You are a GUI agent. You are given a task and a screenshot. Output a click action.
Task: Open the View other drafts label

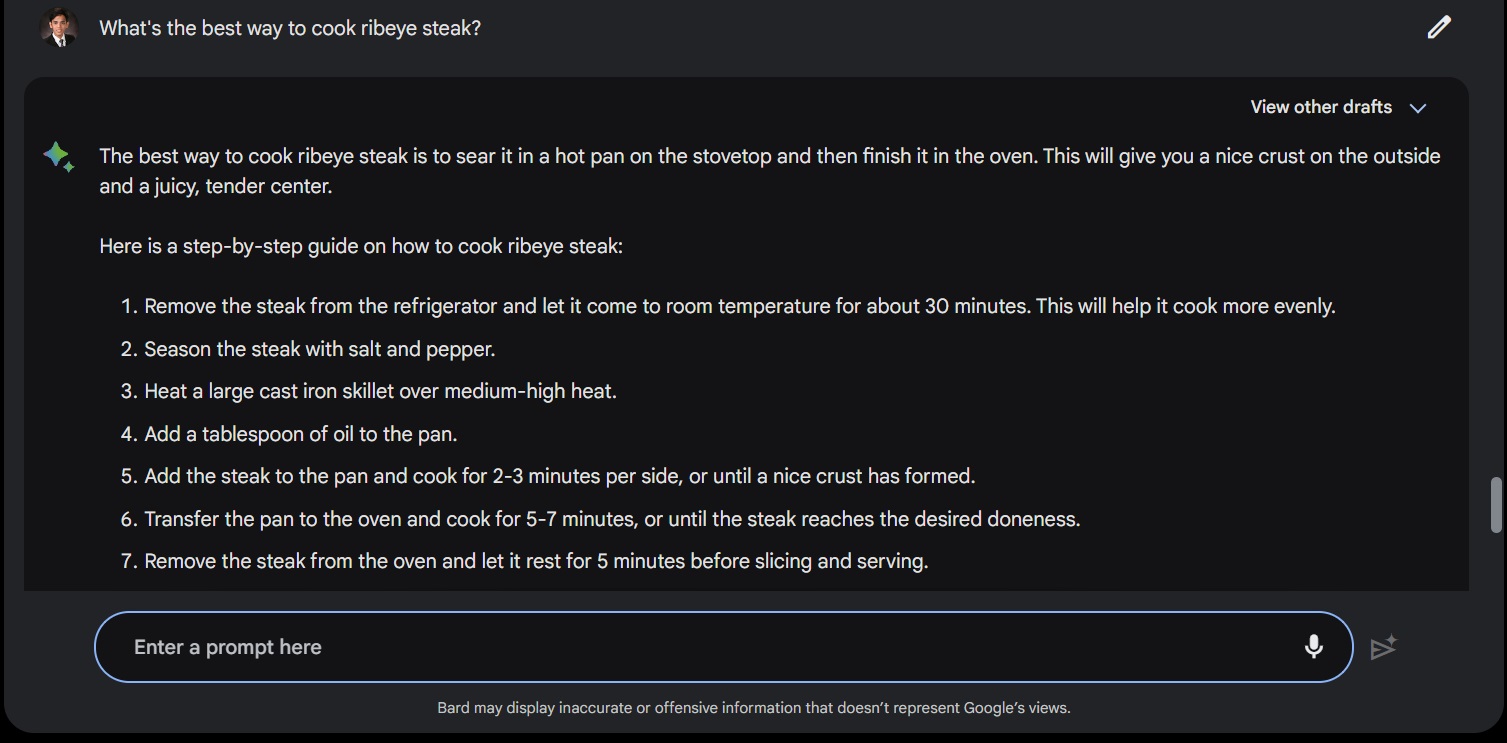click(1320, 107)
